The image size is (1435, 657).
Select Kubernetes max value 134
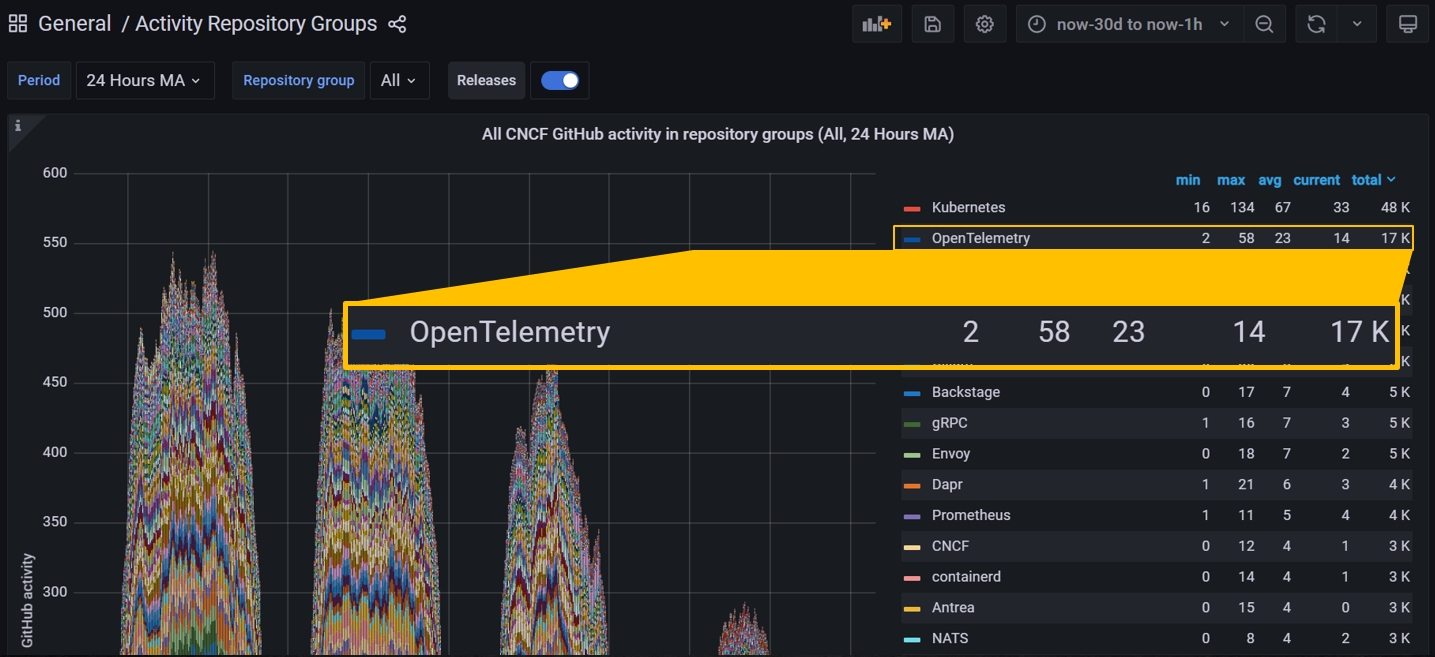[1241, 207]
